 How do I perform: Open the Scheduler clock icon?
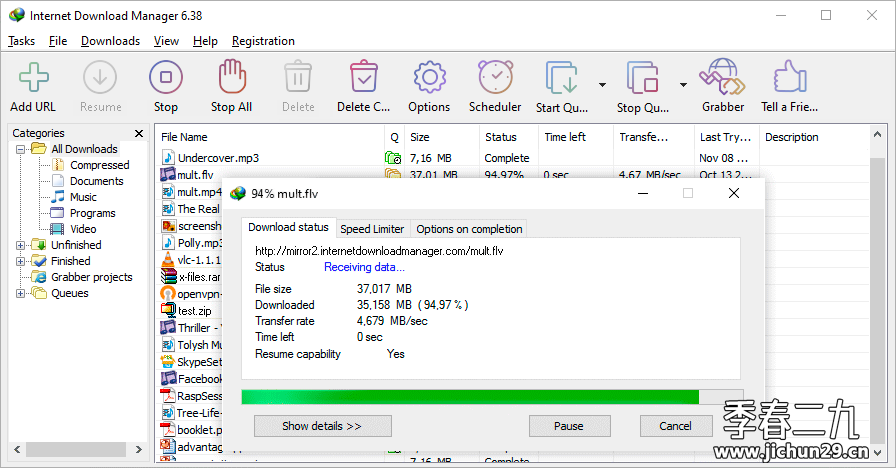point(495,77)
